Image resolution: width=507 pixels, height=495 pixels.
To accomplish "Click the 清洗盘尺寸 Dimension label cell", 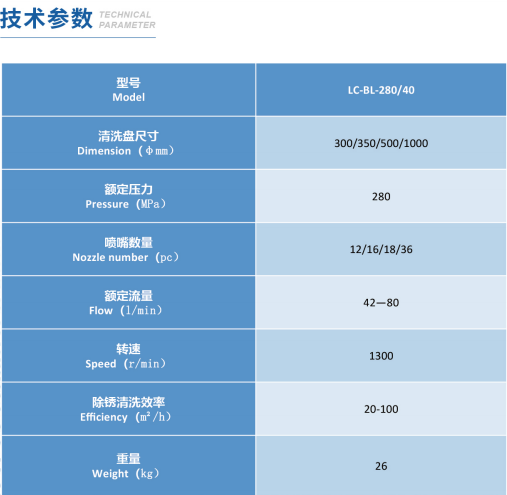I will pyautogui.click(x=128, y=143).
